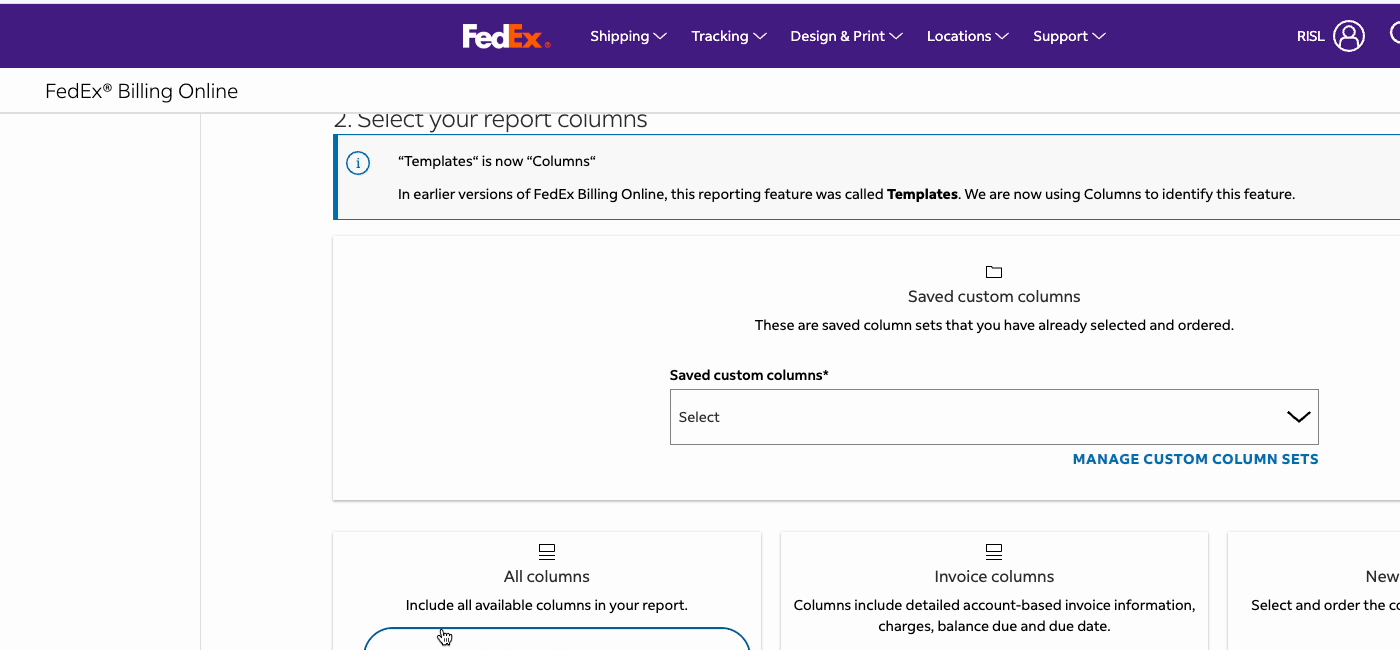
Task: Click the Saved custom columns folder icon
Action: tap(994, 272)
